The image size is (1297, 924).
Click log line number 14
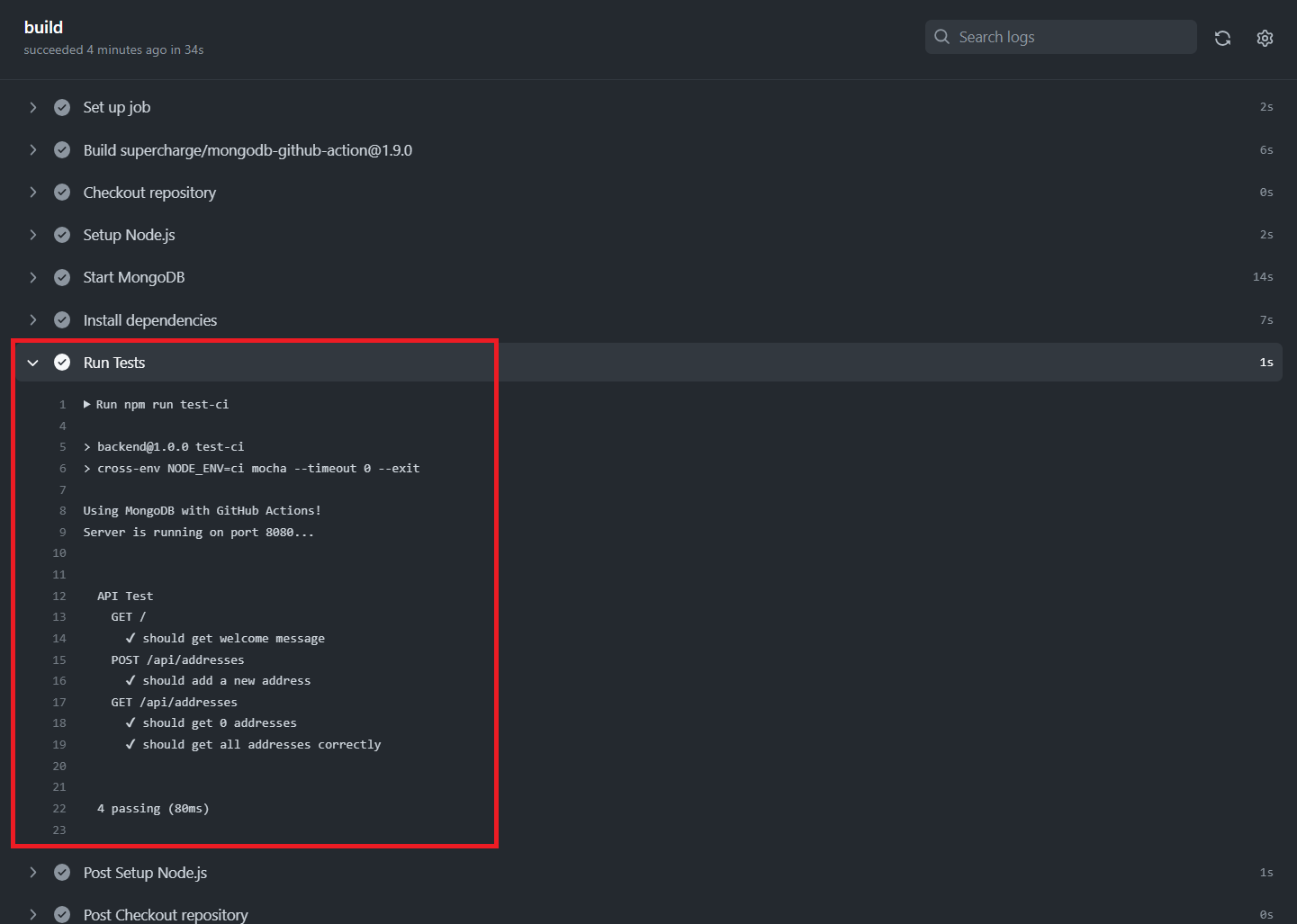point(59,639)
